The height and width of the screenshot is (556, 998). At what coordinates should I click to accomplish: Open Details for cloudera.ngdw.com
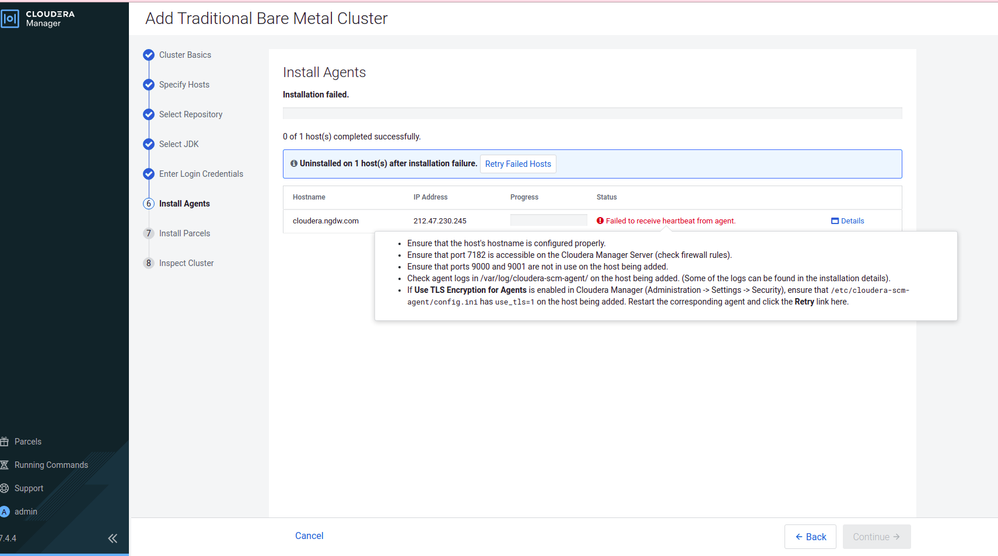(848, 221)
